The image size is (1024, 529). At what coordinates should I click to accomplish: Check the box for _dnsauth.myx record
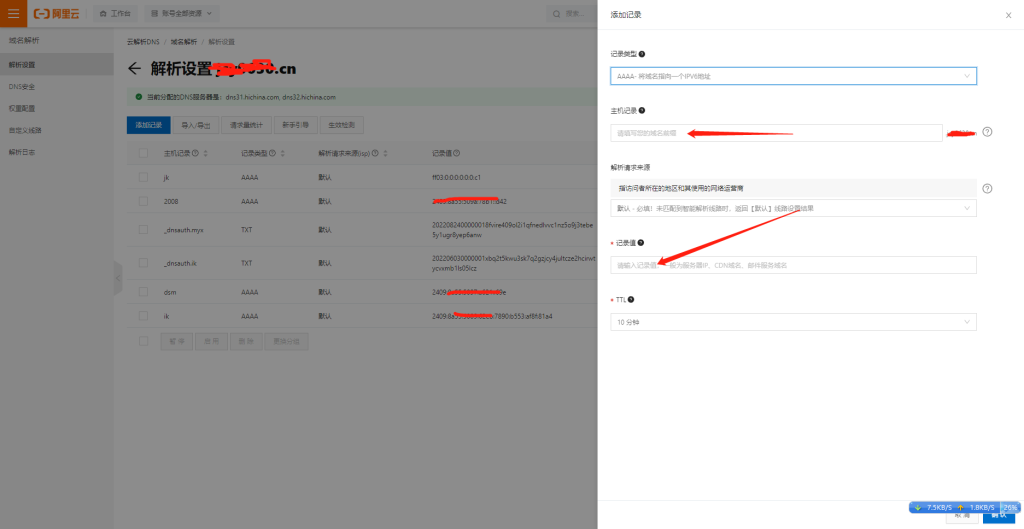click(x=143, y=230)
